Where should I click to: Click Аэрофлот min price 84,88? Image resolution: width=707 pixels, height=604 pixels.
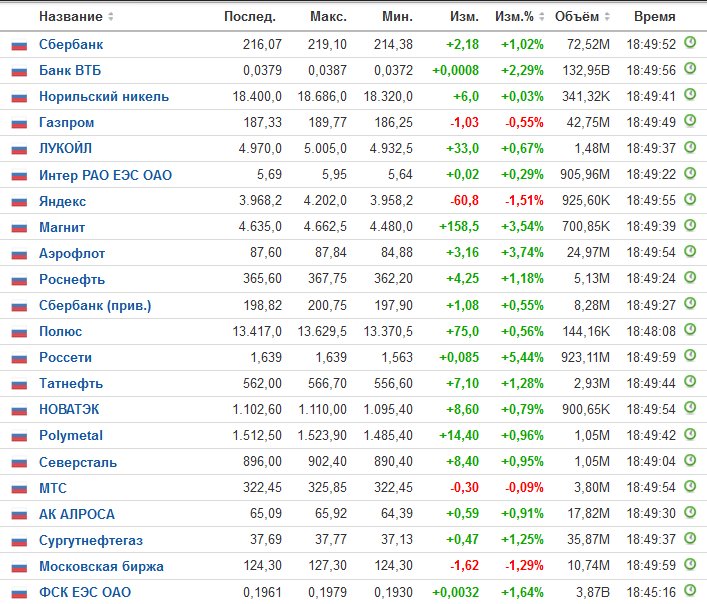click(x=397, y=252)
